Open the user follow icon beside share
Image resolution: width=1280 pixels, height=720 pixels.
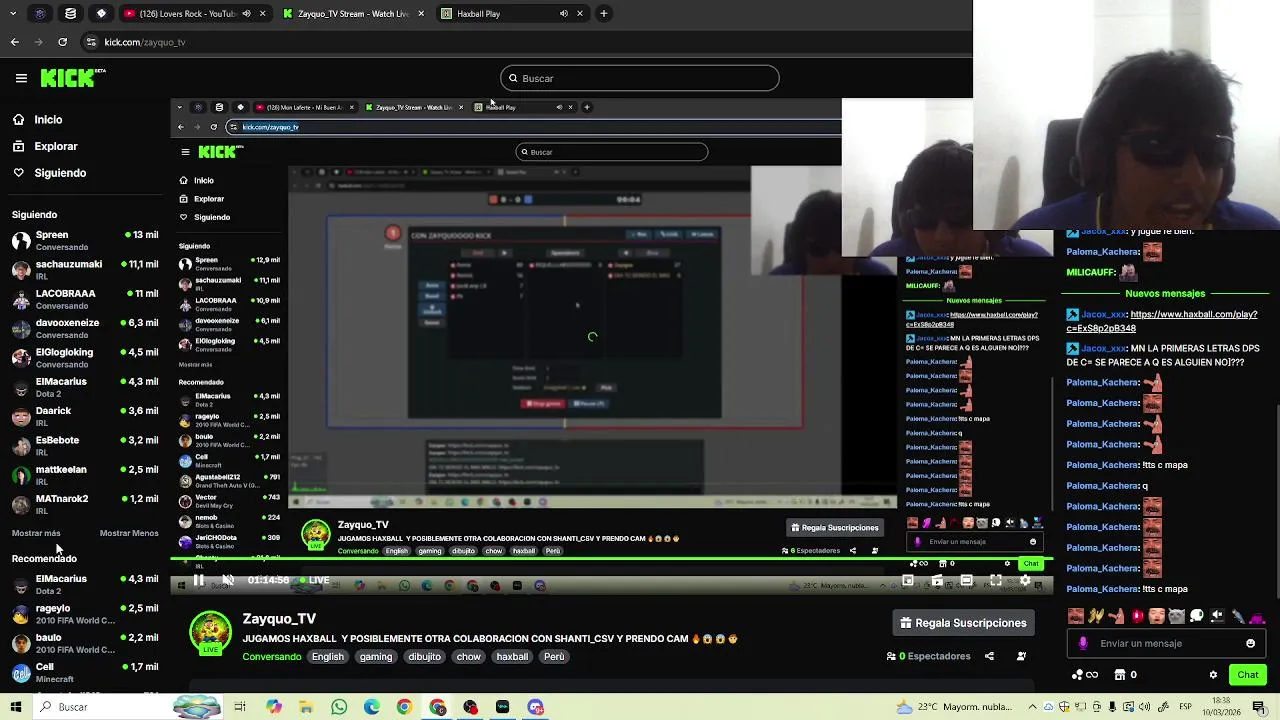[1021, 656]
